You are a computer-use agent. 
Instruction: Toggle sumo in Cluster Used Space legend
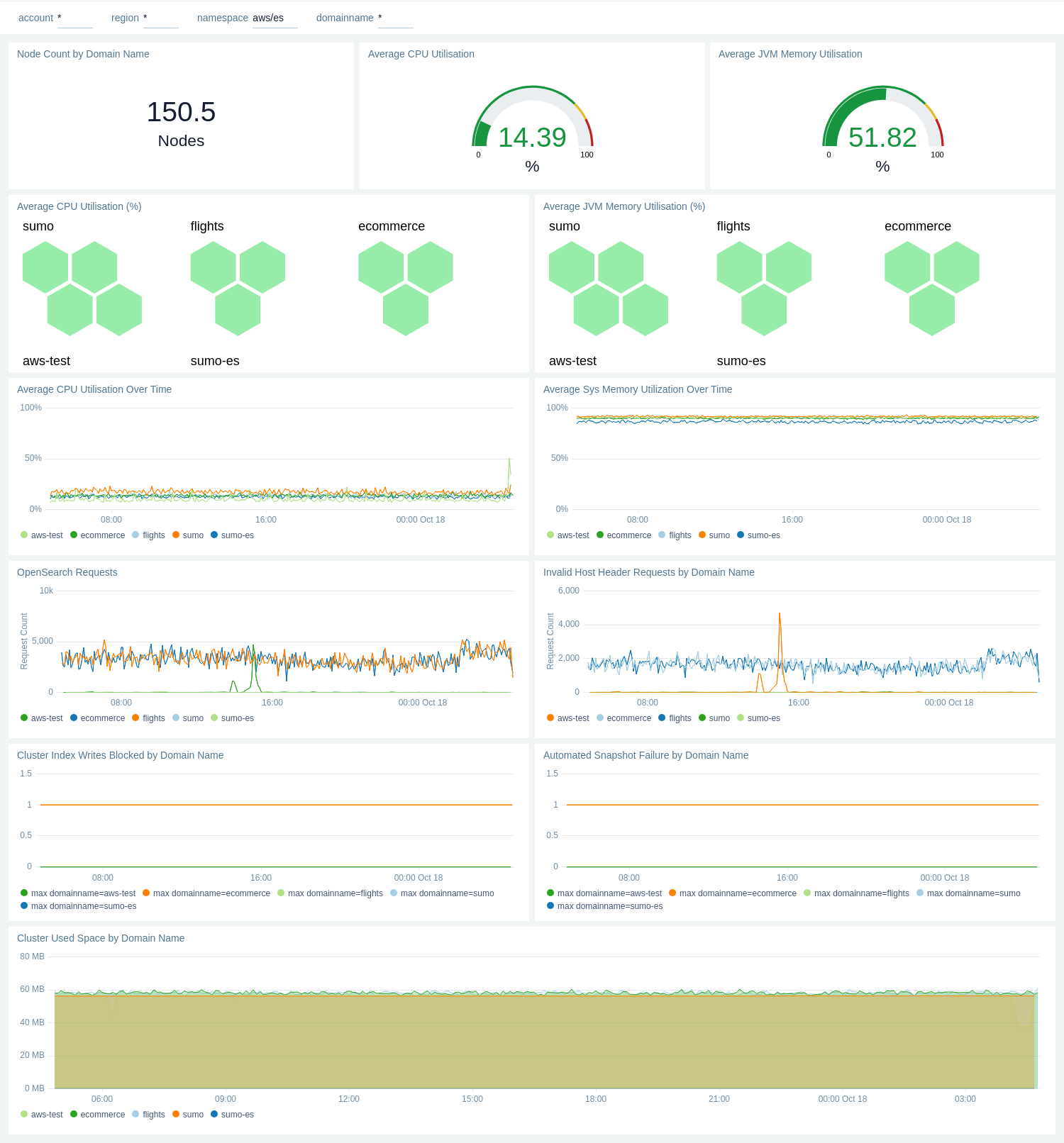(188, 1115)
